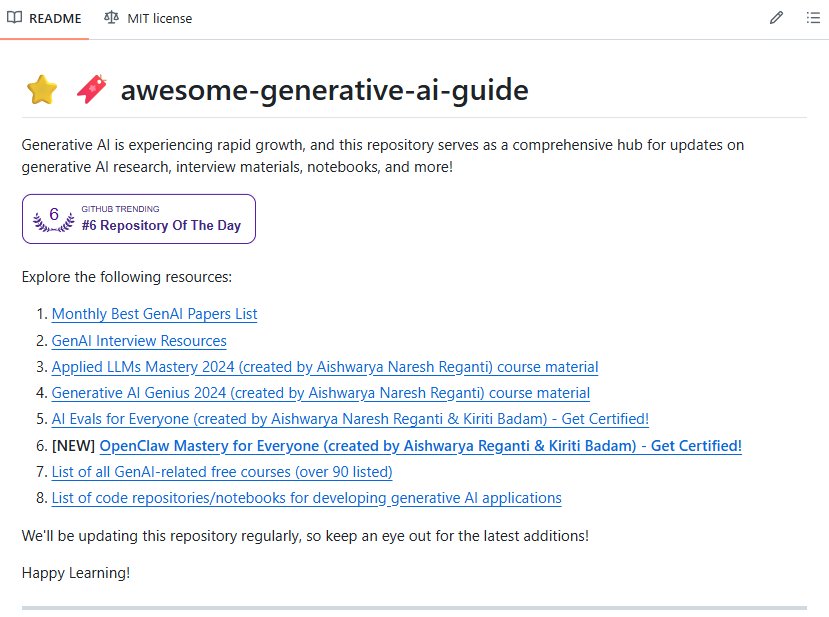Open the #6 Repository Of The Day badge
The width and height of the screenshot is (829, 617).
[x=139, y=219]
